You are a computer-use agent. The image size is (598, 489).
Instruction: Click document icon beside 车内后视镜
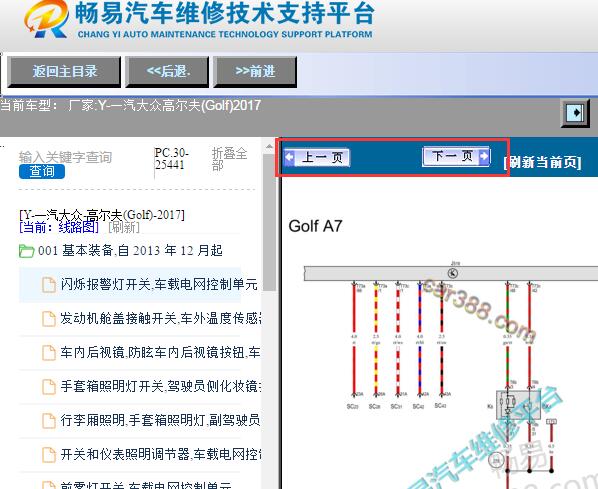48,353
